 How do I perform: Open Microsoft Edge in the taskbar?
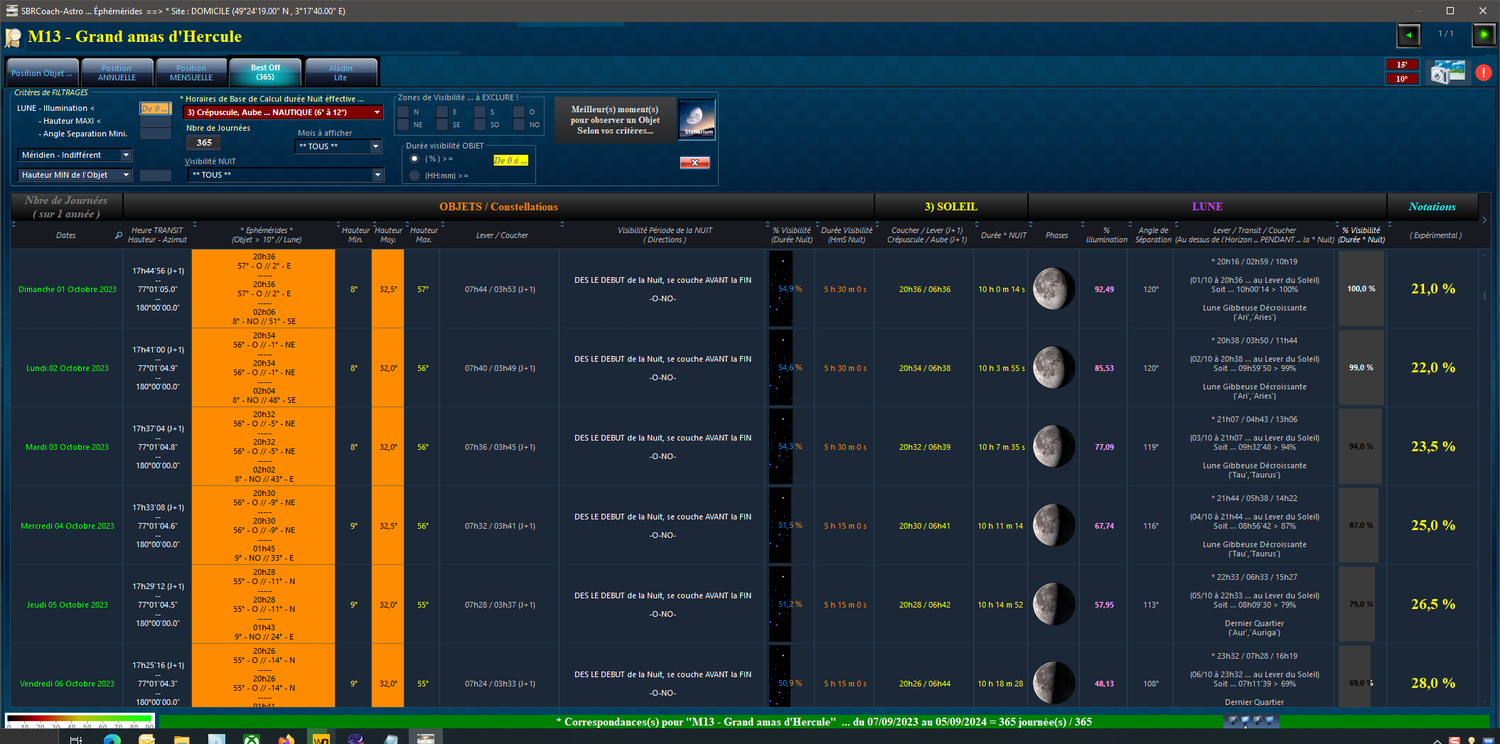click(x=111, y=738)
